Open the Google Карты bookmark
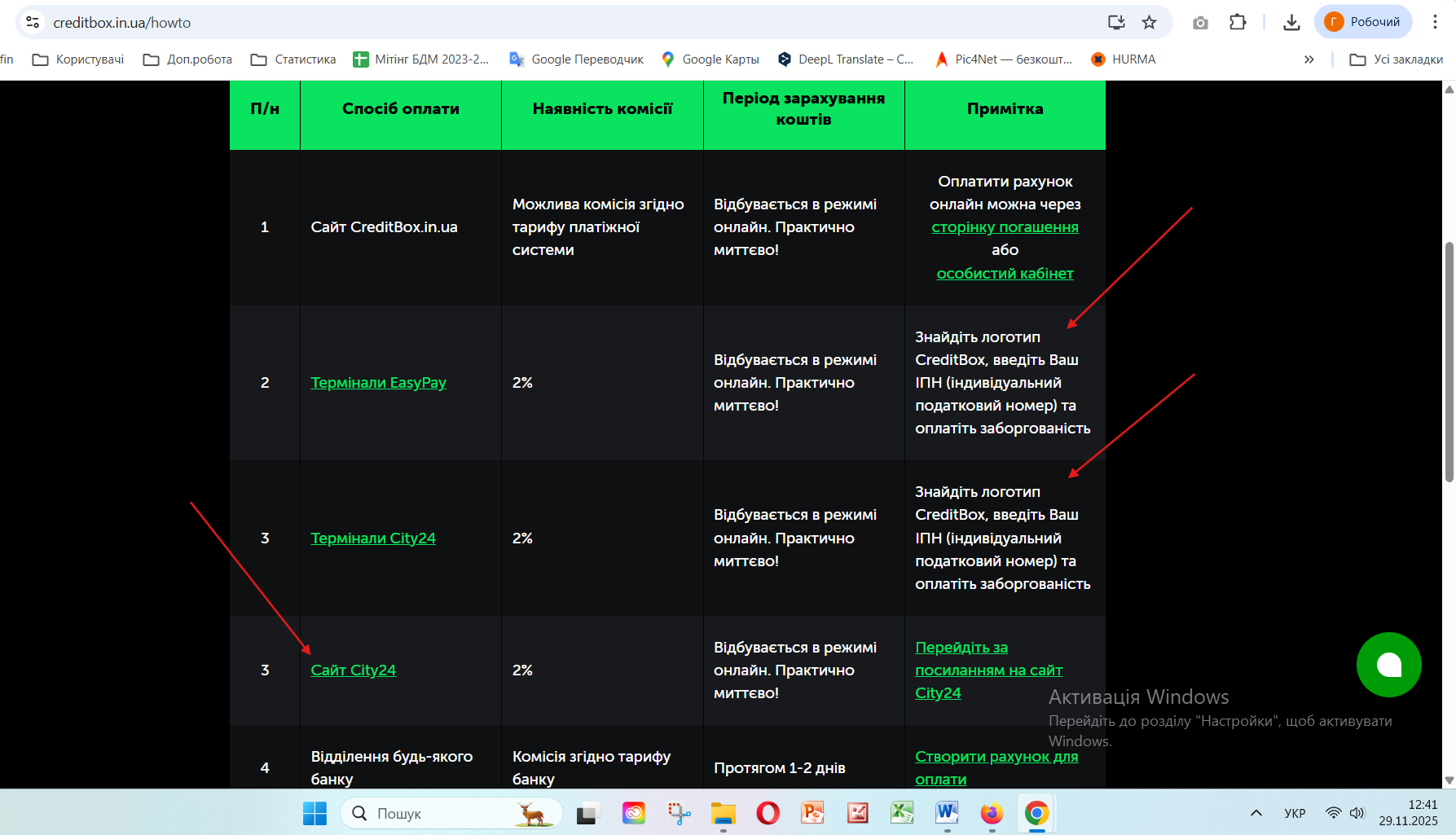The image size is (1456, 835). pos(710,59)
